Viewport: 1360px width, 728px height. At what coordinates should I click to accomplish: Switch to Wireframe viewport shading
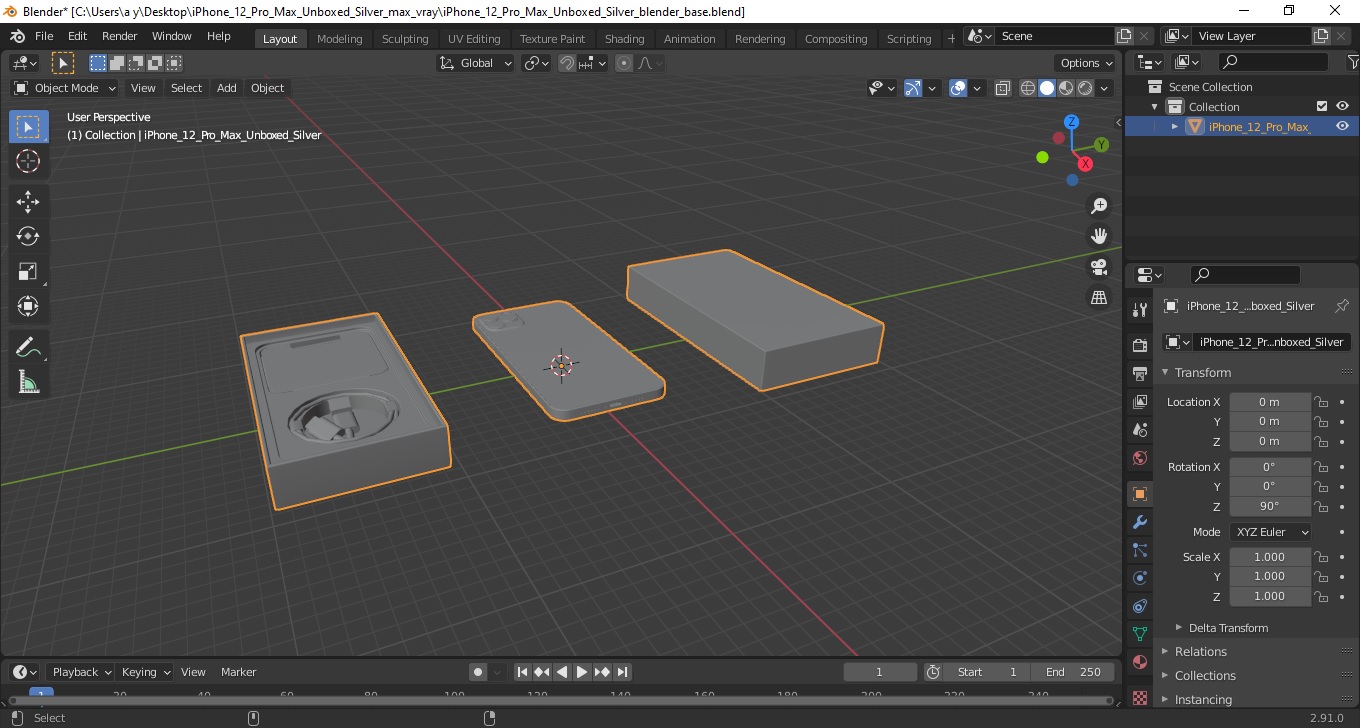point(1027,88)
